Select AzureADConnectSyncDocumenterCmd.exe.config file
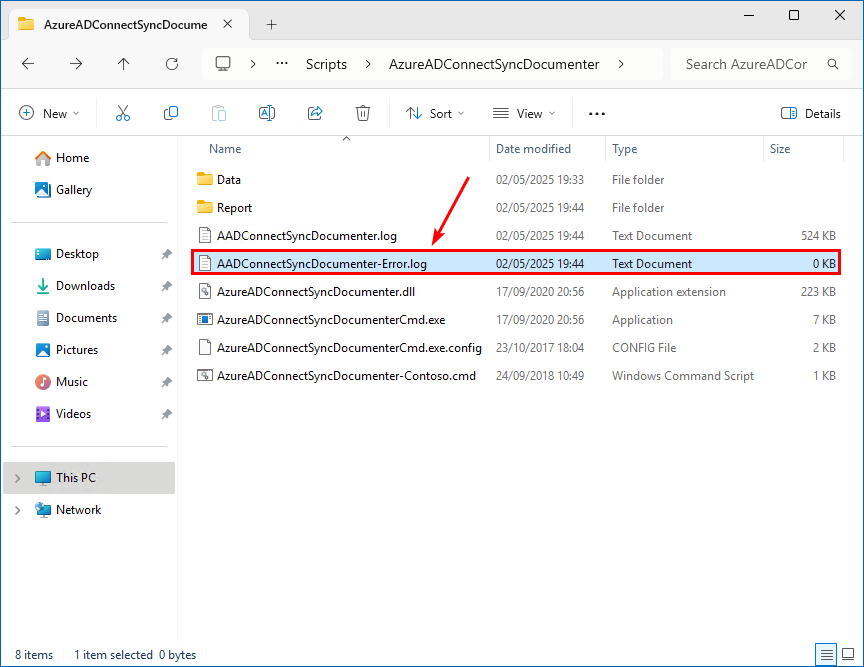 point(516,348)
